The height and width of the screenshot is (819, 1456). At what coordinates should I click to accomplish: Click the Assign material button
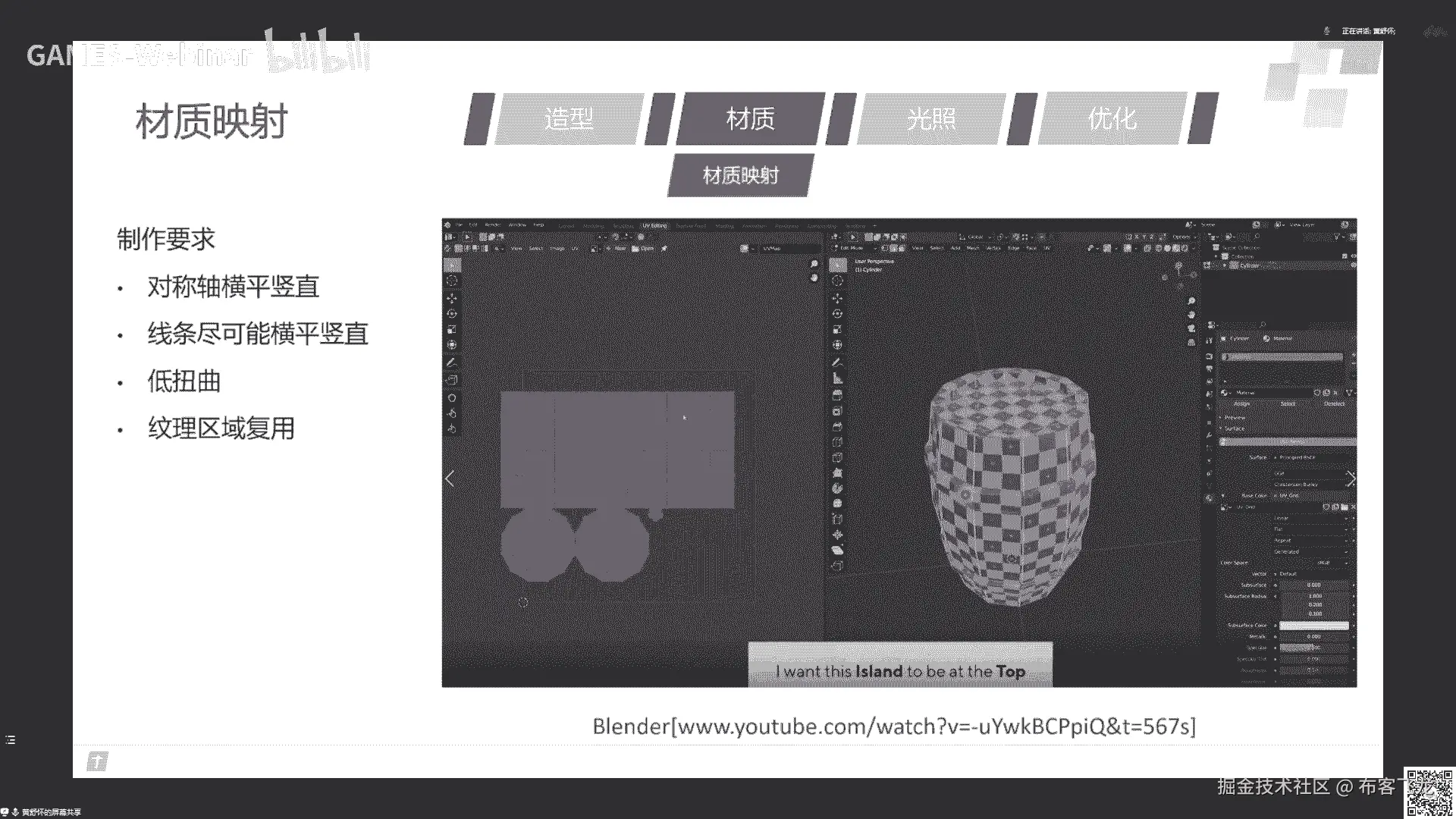[x=1241, y=404]
